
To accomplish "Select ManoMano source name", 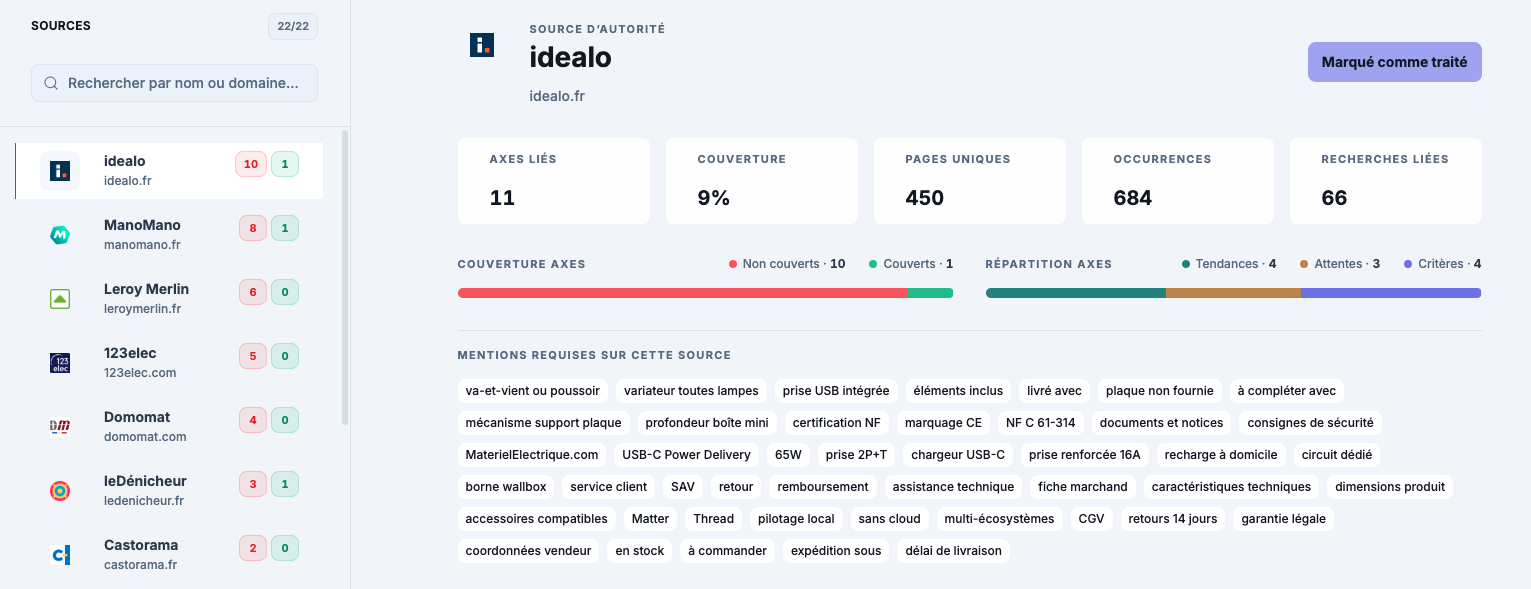I will pos(142,225).
